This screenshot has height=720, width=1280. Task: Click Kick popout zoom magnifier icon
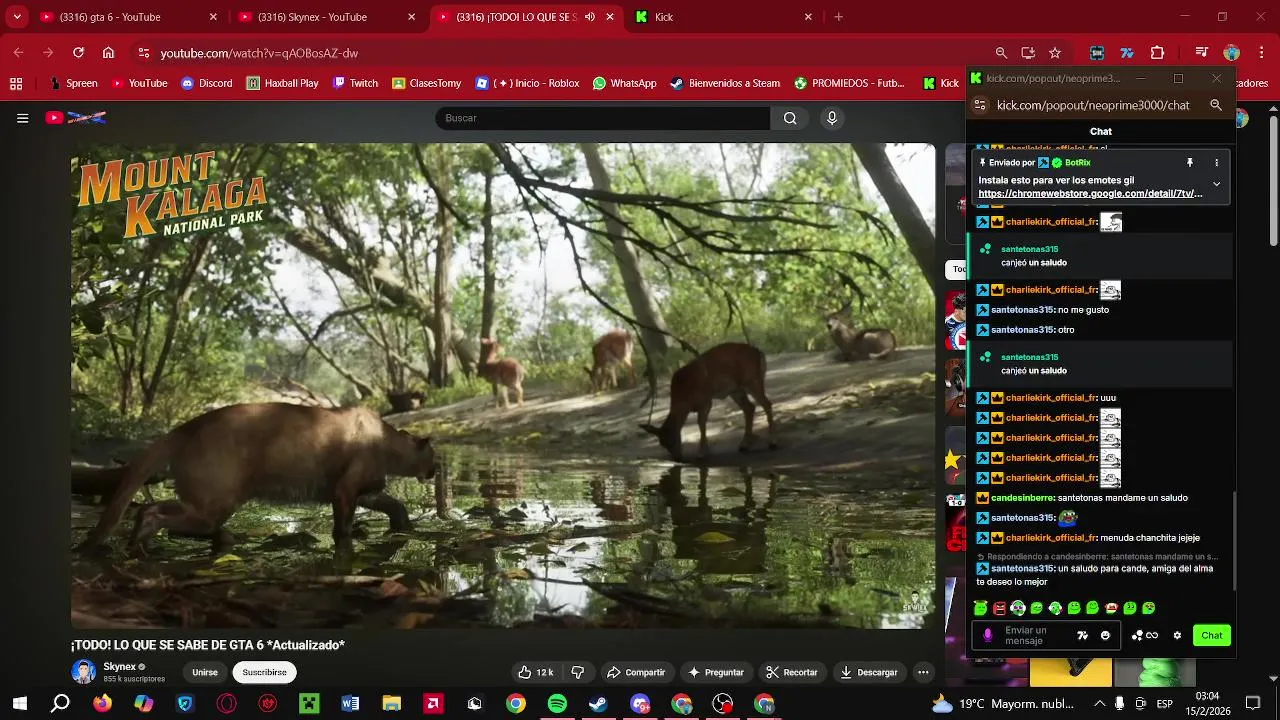tap(1216, 105)
